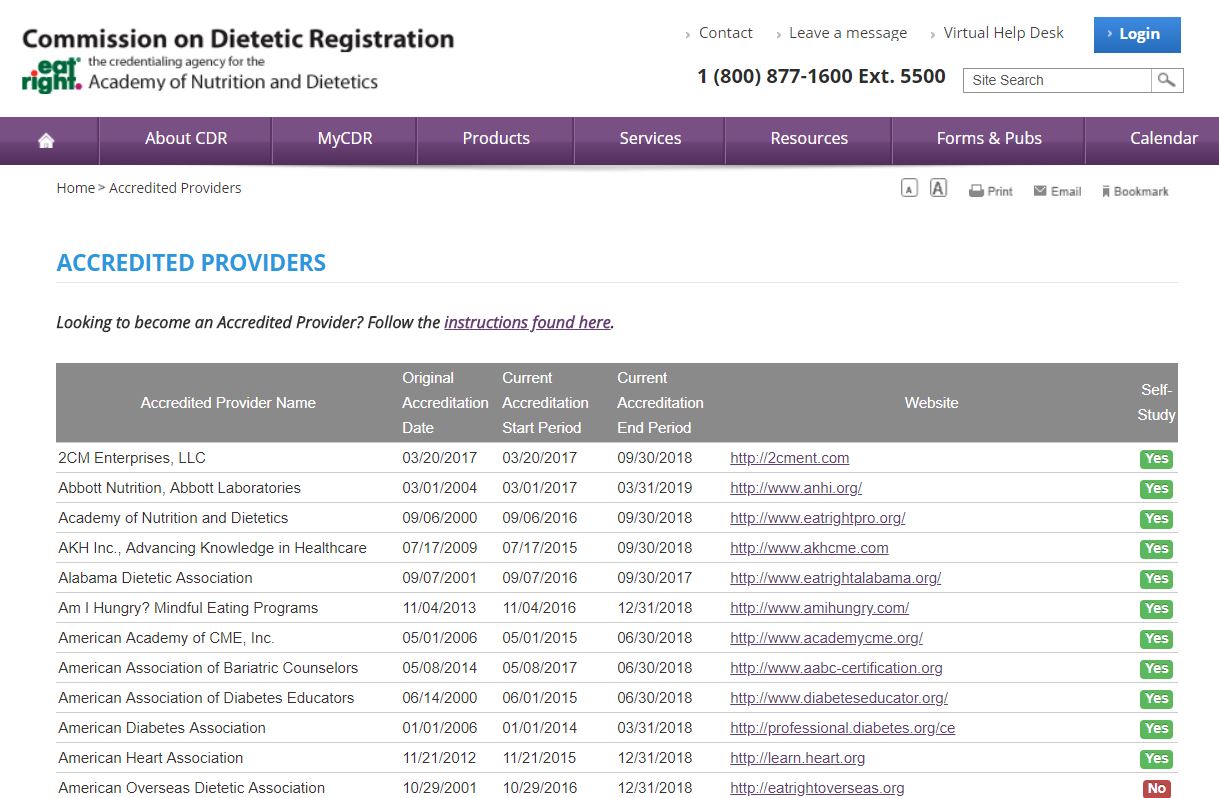
Task: Type in the Site Search field
Action: pos(1057,80)
